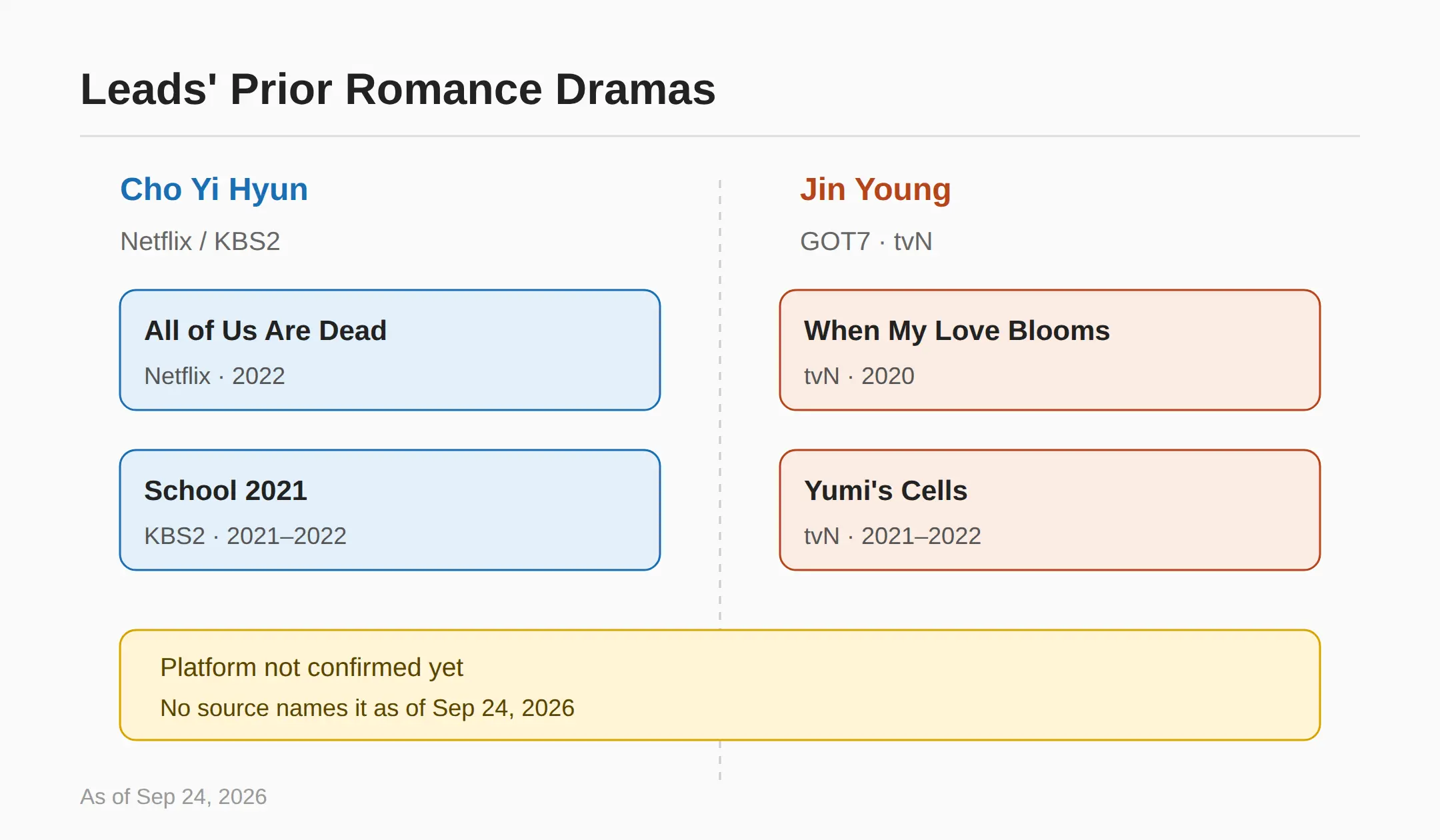
Task: Click the GOT7 · tvN subtitle
Action: click(866, 241)
